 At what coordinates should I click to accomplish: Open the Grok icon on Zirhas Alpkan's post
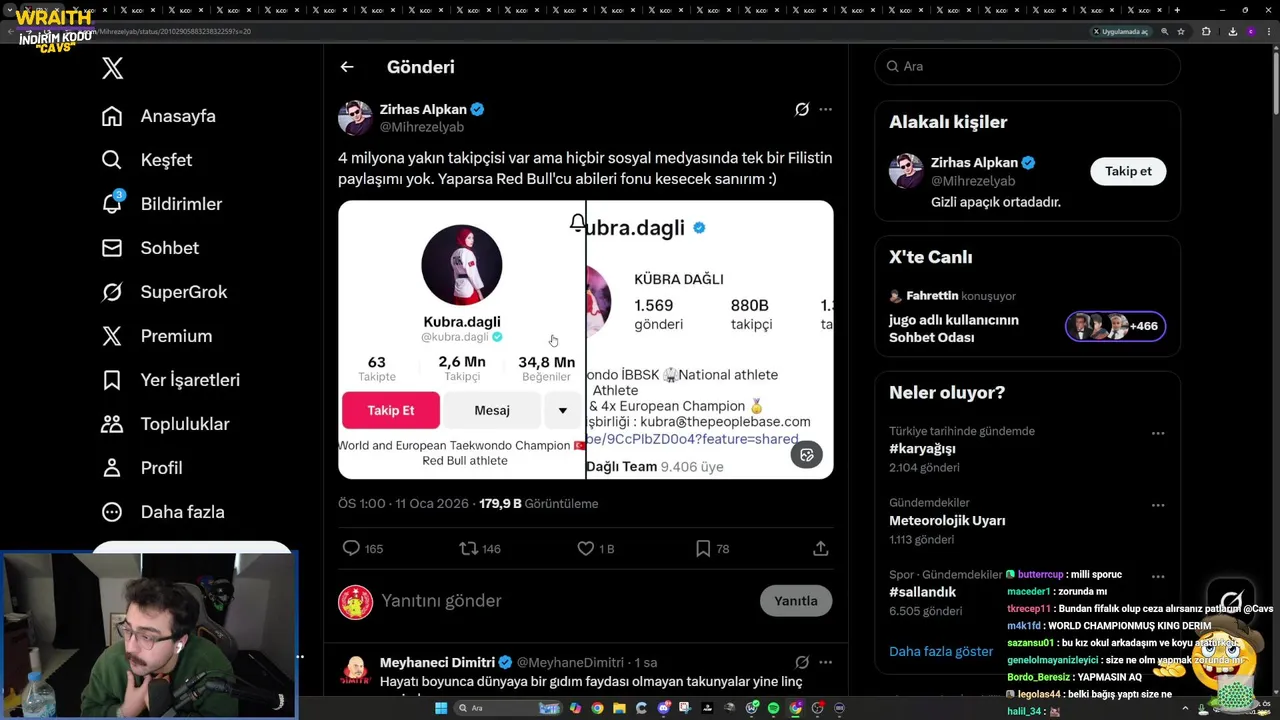(x=801, y=109)
